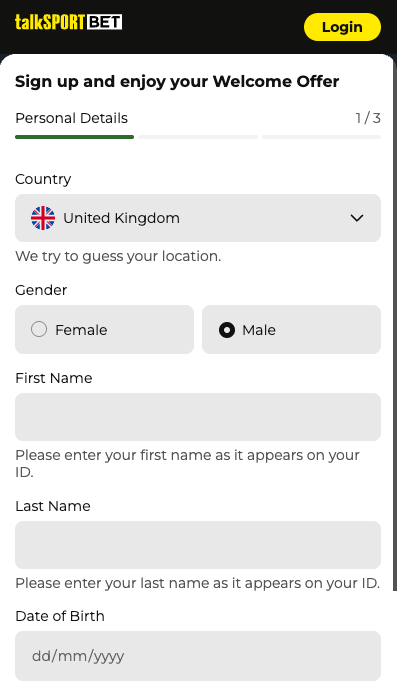397x682 pixels.
Task: Click the third progress step bar
Action: coord(321,137)
